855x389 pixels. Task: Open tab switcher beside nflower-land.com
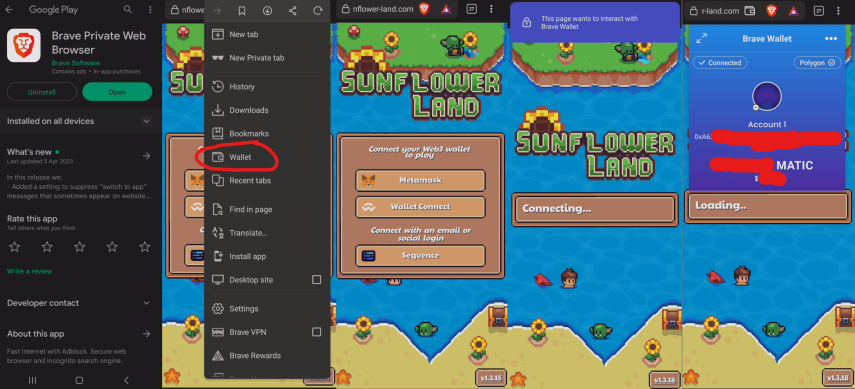point(472,9)
